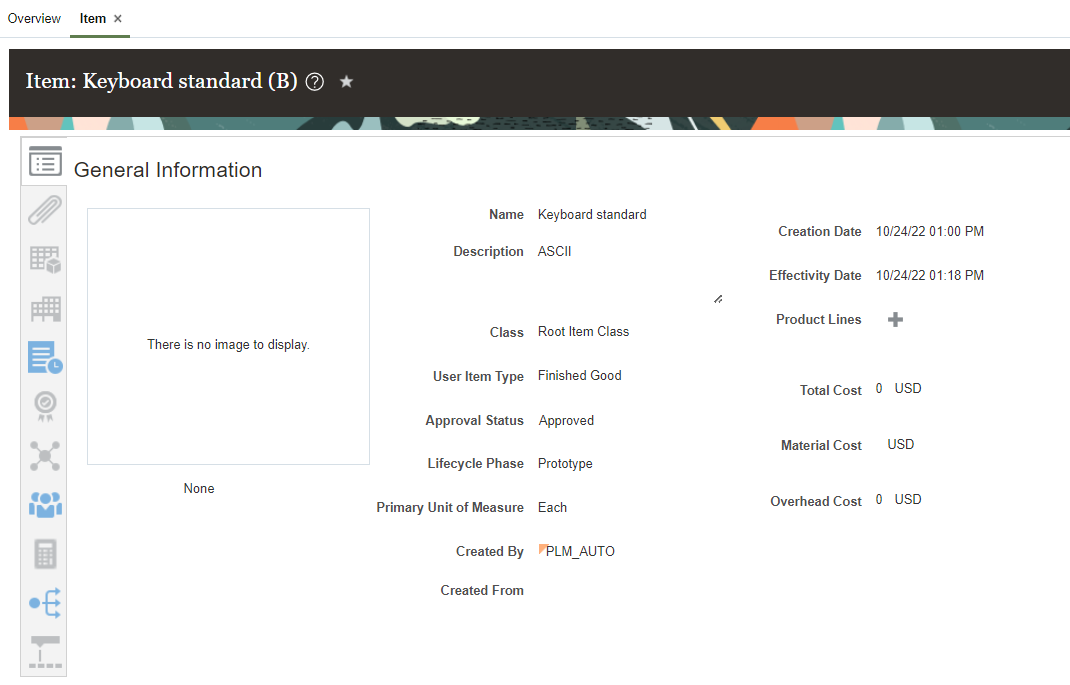Click the Product Lines label
The image size is (1070, 685).
(818, 319)
